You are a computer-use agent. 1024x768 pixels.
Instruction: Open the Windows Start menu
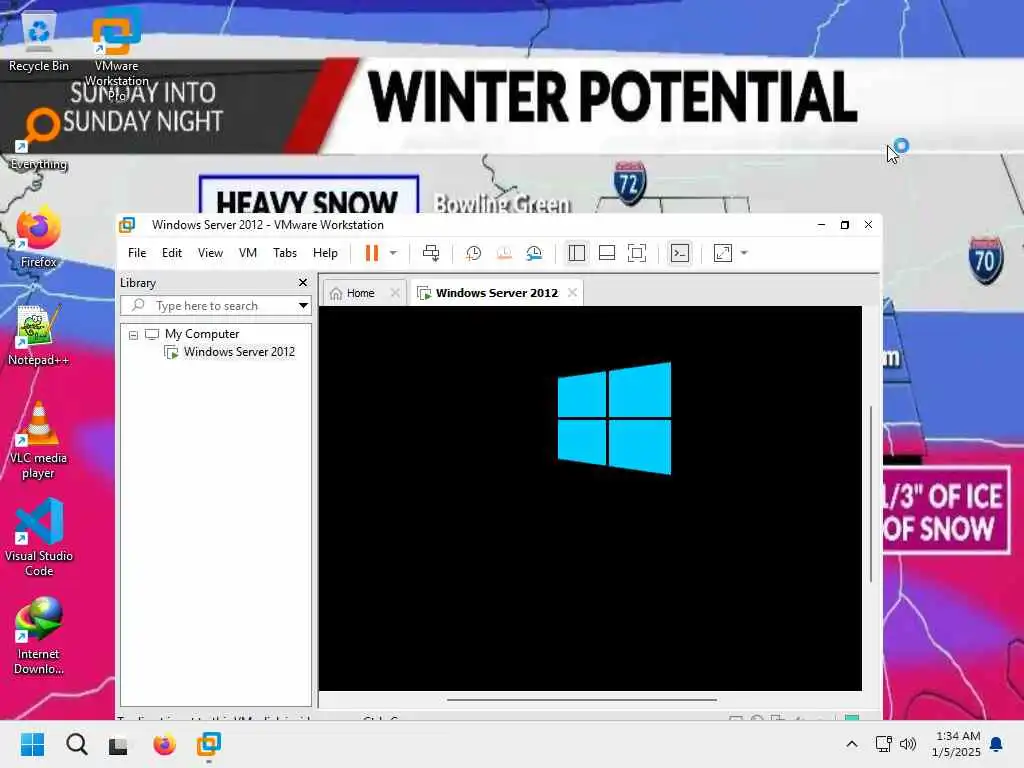pyautogui.click(x=33, y=744)
